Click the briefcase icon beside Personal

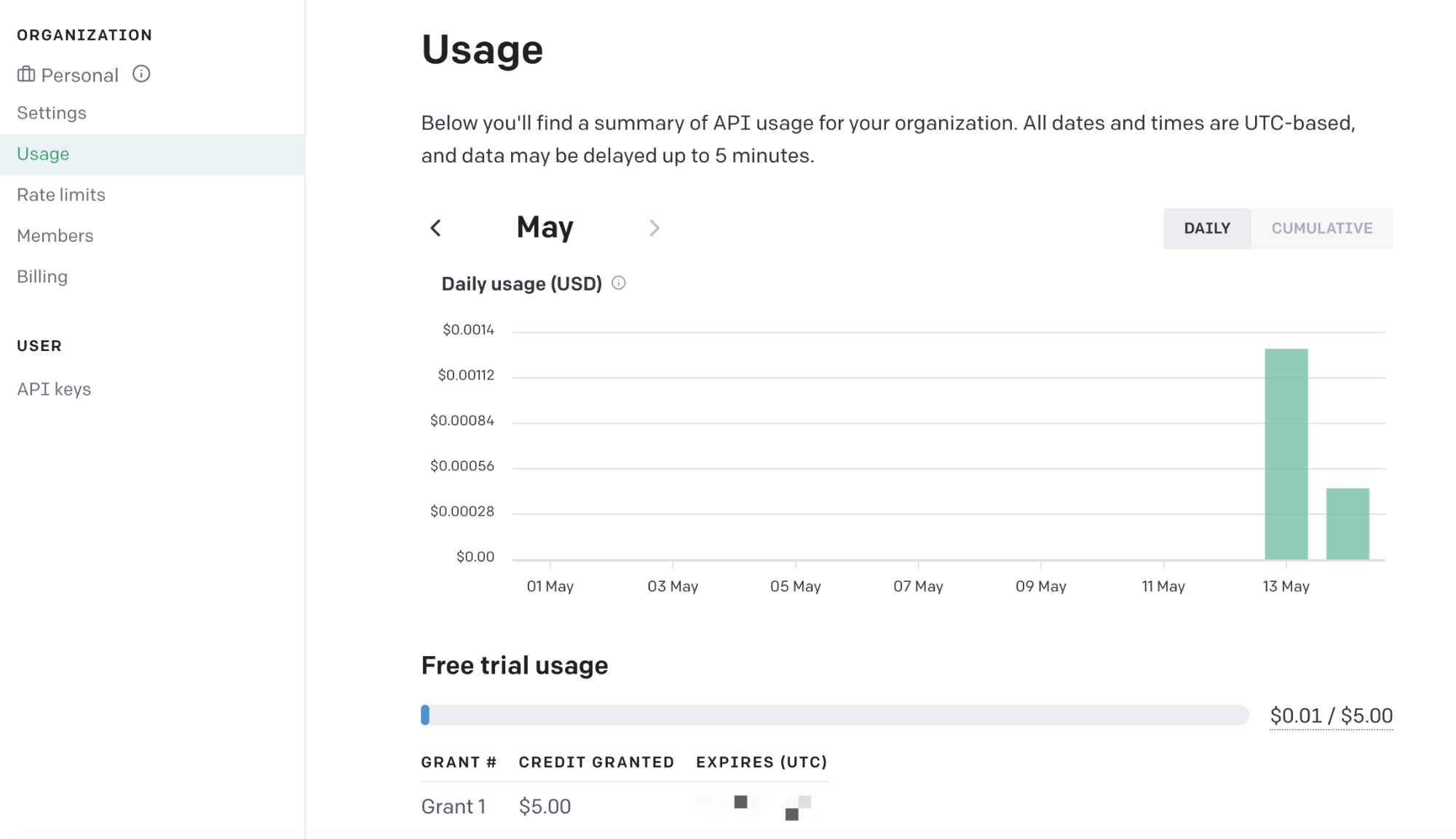coord(26,74)
